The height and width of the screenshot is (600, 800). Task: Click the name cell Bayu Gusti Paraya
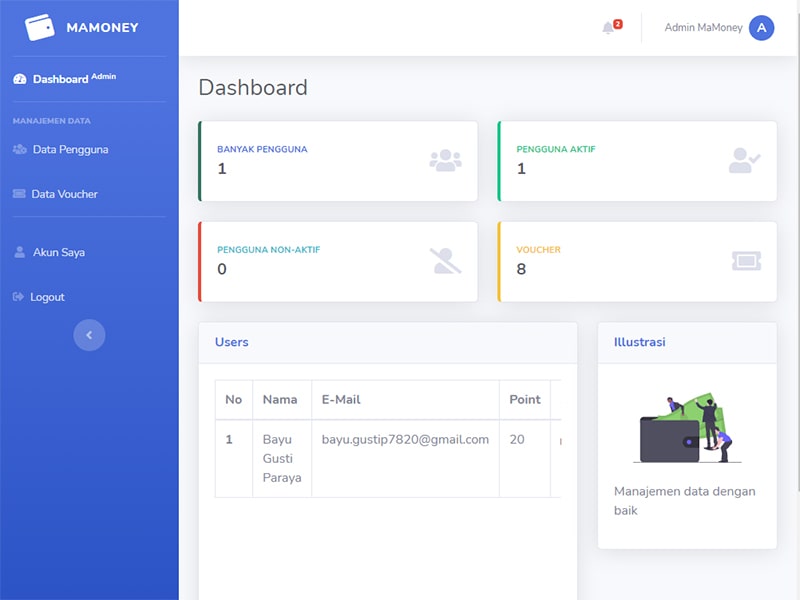282,459
